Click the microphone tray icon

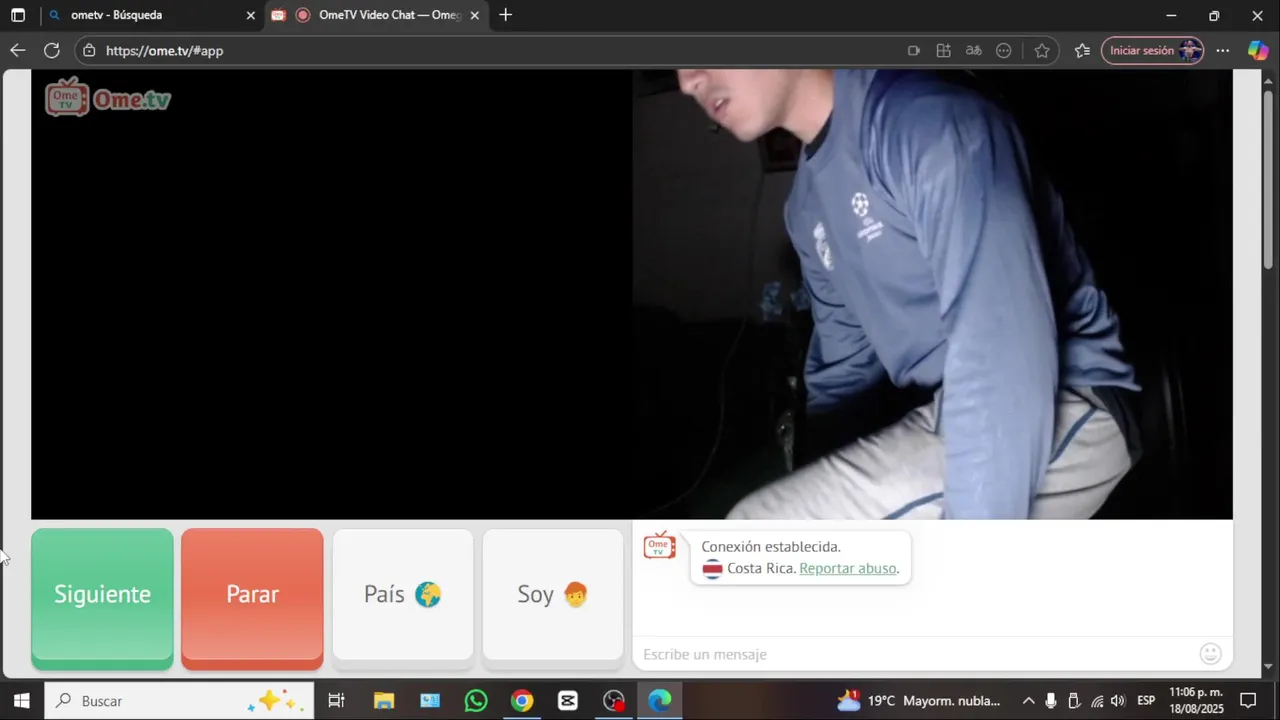[x=1051, y=701]
